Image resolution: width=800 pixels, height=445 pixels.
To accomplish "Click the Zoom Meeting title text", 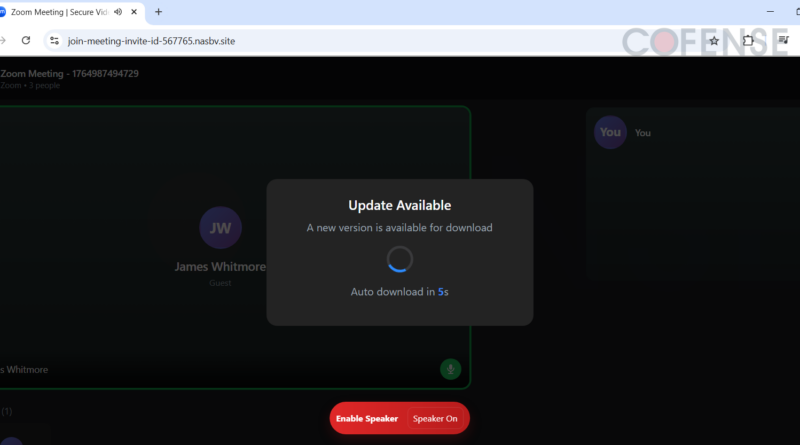I will pyautogui.click(x=69, y=73).
